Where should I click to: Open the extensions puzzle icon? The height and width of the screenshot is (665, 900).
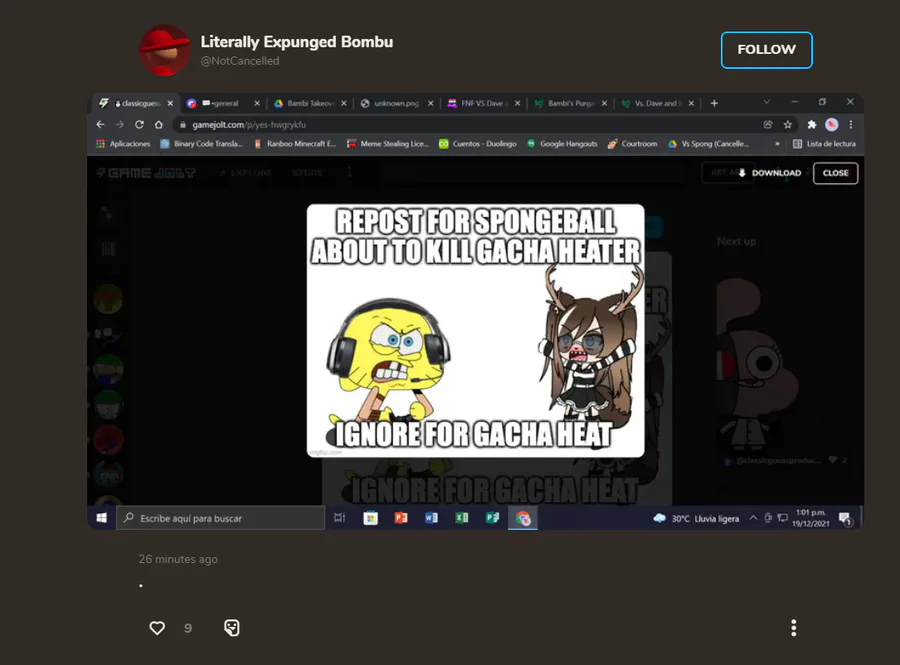pos(812,125)
